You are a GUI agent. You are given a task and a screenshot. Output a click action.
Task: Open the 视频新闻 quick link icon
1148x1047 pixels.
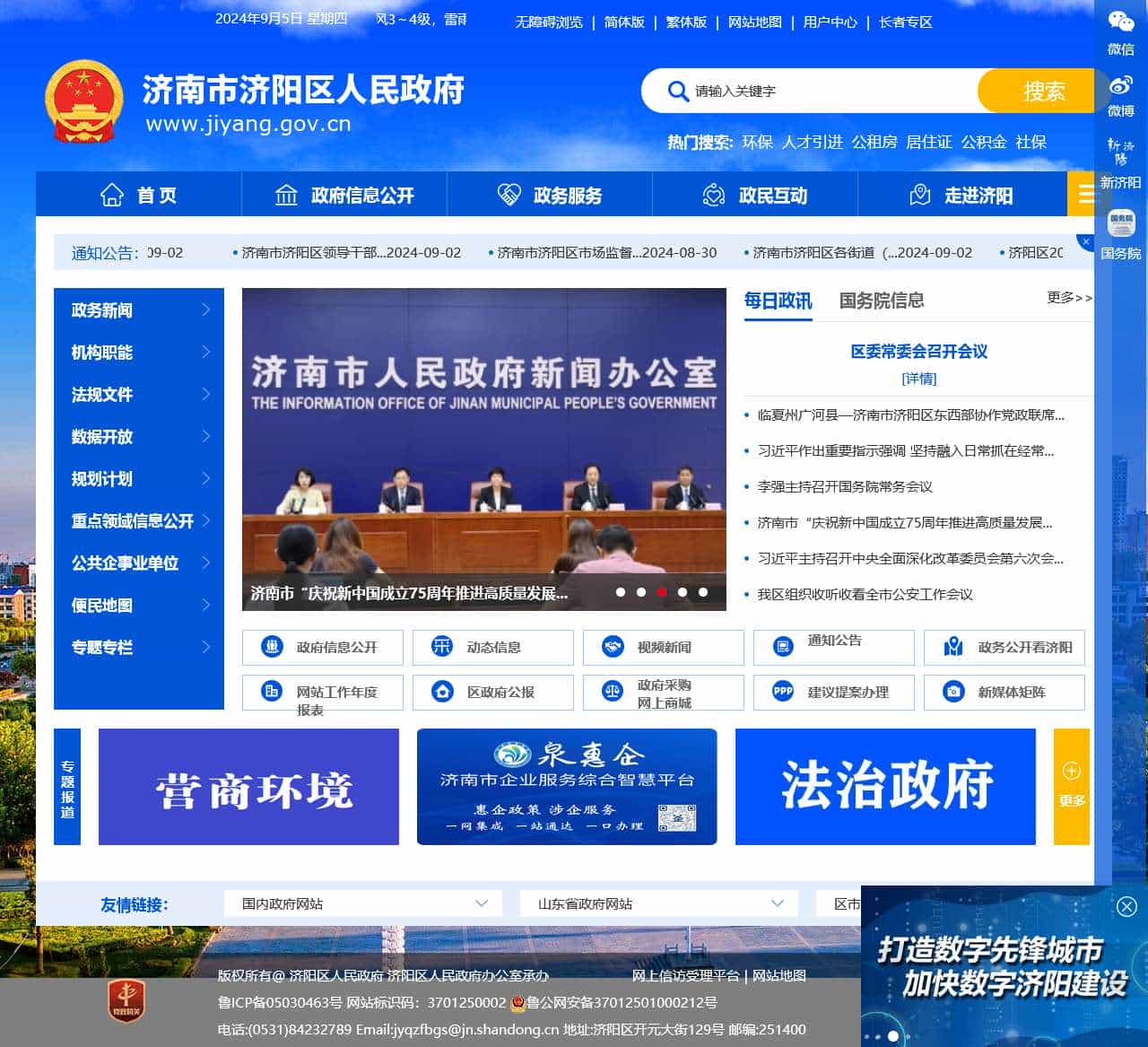click(613, 647)
